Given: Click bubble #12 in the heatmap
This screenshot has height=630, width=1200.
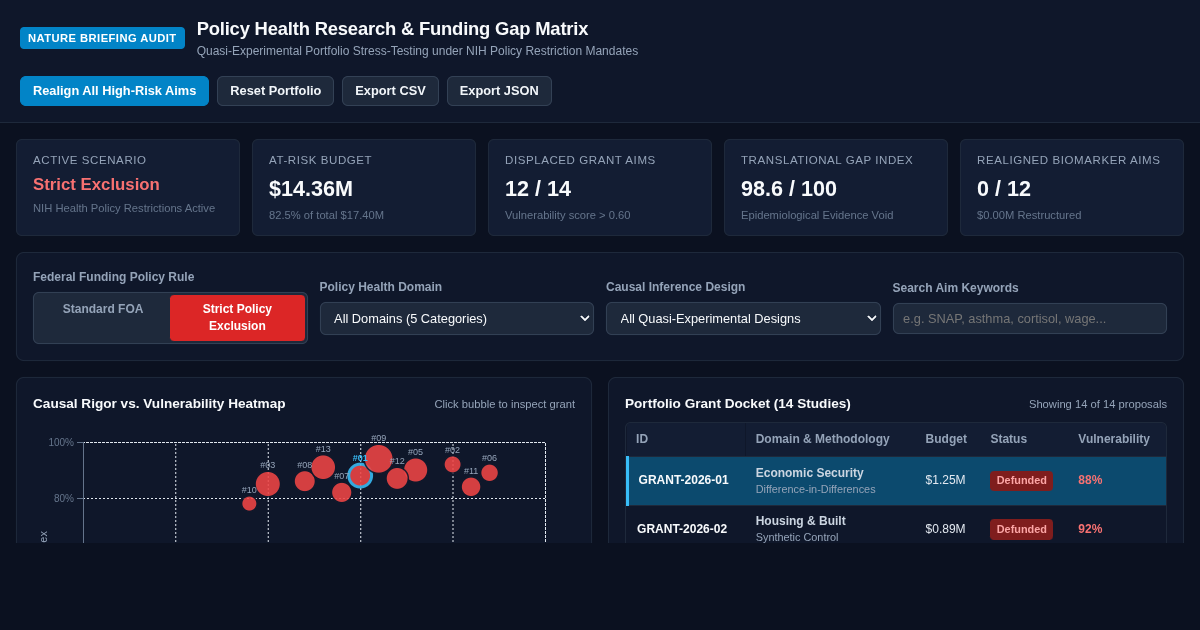Looking at the screenshot, I should (x=397, y=478).
